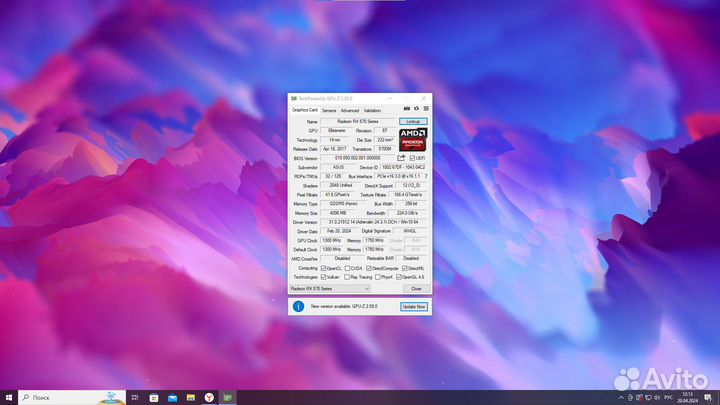Click the Lookup button
Image resolution: width=720 pixels, height=405 pixels.
[413, 121]
